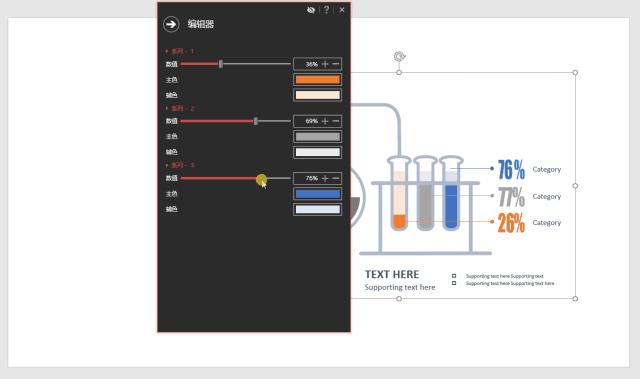
Task: Open the orange main color swatch
Action: (318, 80)
